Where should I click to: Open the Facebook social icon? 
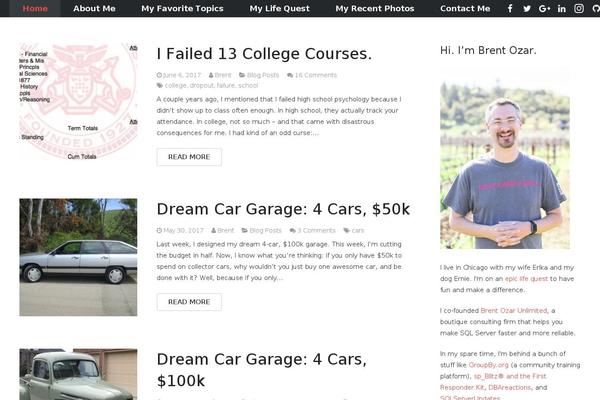point(510,8)
